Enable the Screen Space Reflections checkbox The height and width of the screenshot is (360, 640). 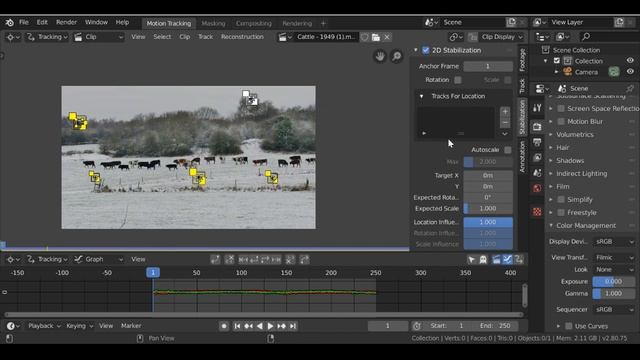tap(561, 109)
